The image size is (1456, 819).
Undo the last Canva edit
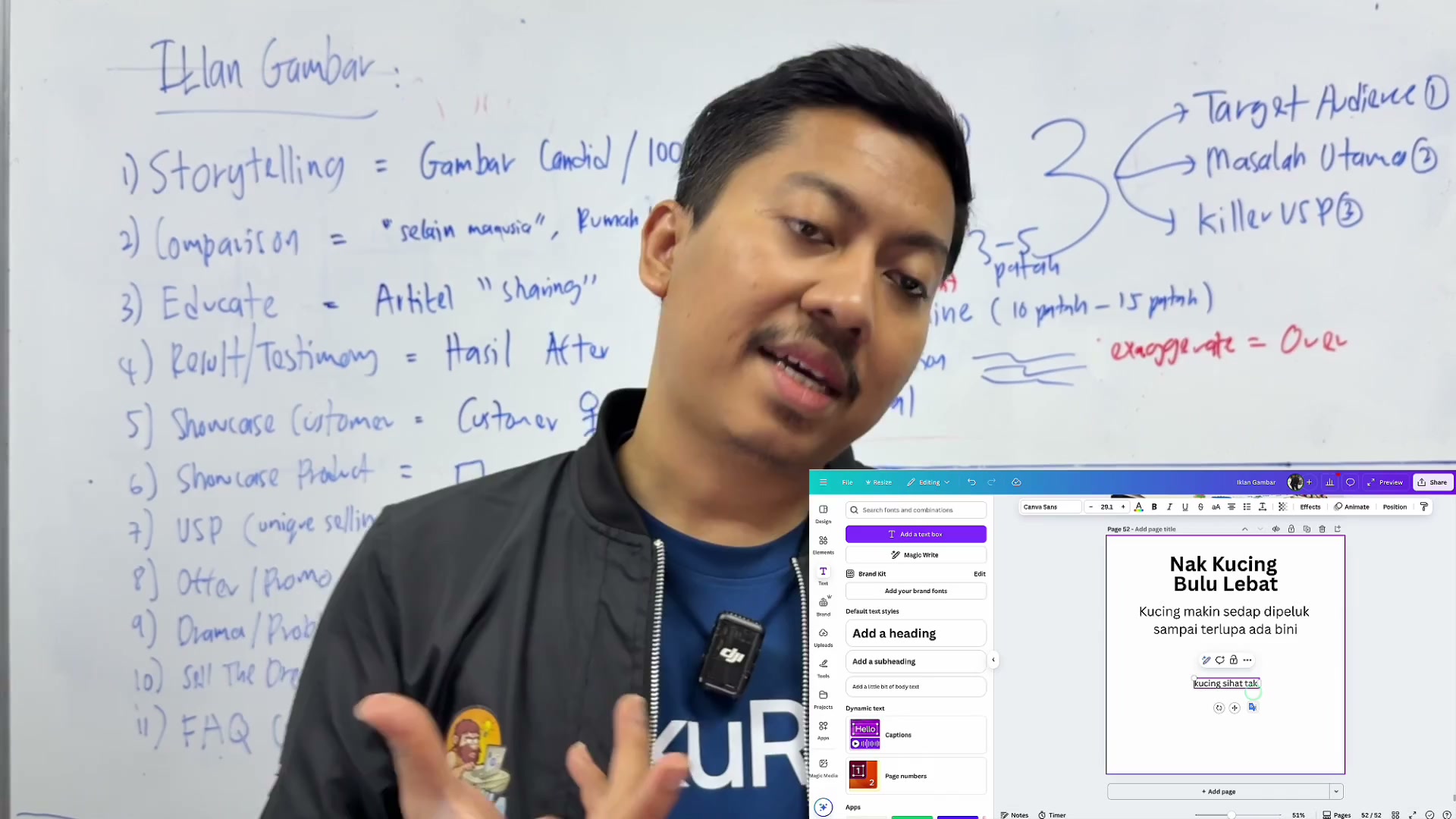coord(971,482)
